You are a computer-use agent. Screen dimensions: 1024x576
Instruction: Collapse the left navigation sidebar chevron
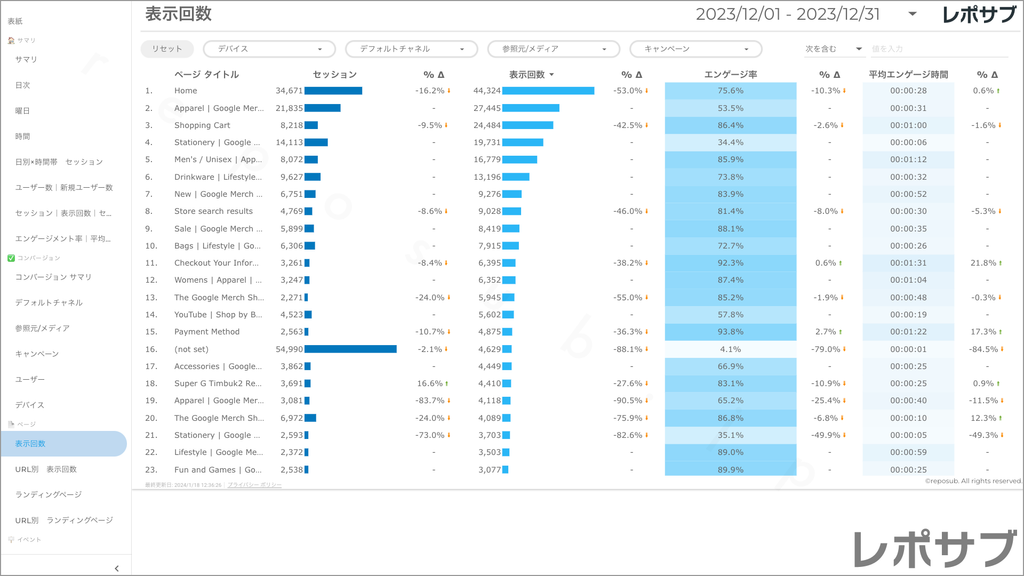[x=117, y=568]
